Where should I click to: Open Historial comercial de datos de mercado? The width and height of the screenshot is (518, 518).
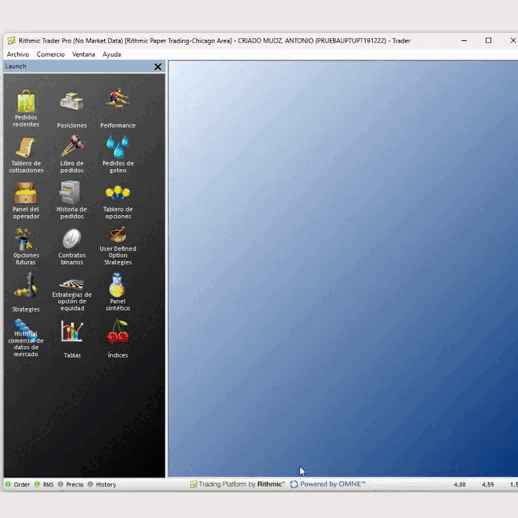(x=26, y=338)
